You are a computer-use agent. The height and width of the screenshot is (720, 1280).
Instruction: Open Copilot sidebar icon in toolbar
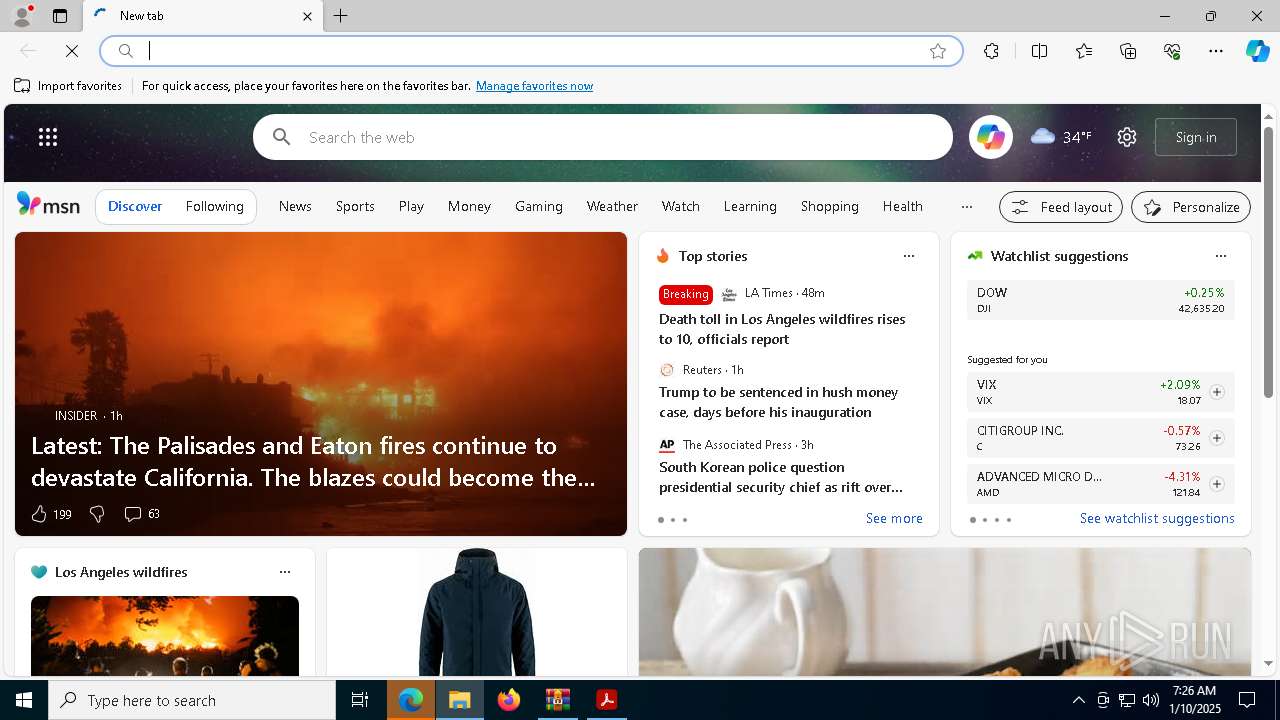coord(1257,51)
